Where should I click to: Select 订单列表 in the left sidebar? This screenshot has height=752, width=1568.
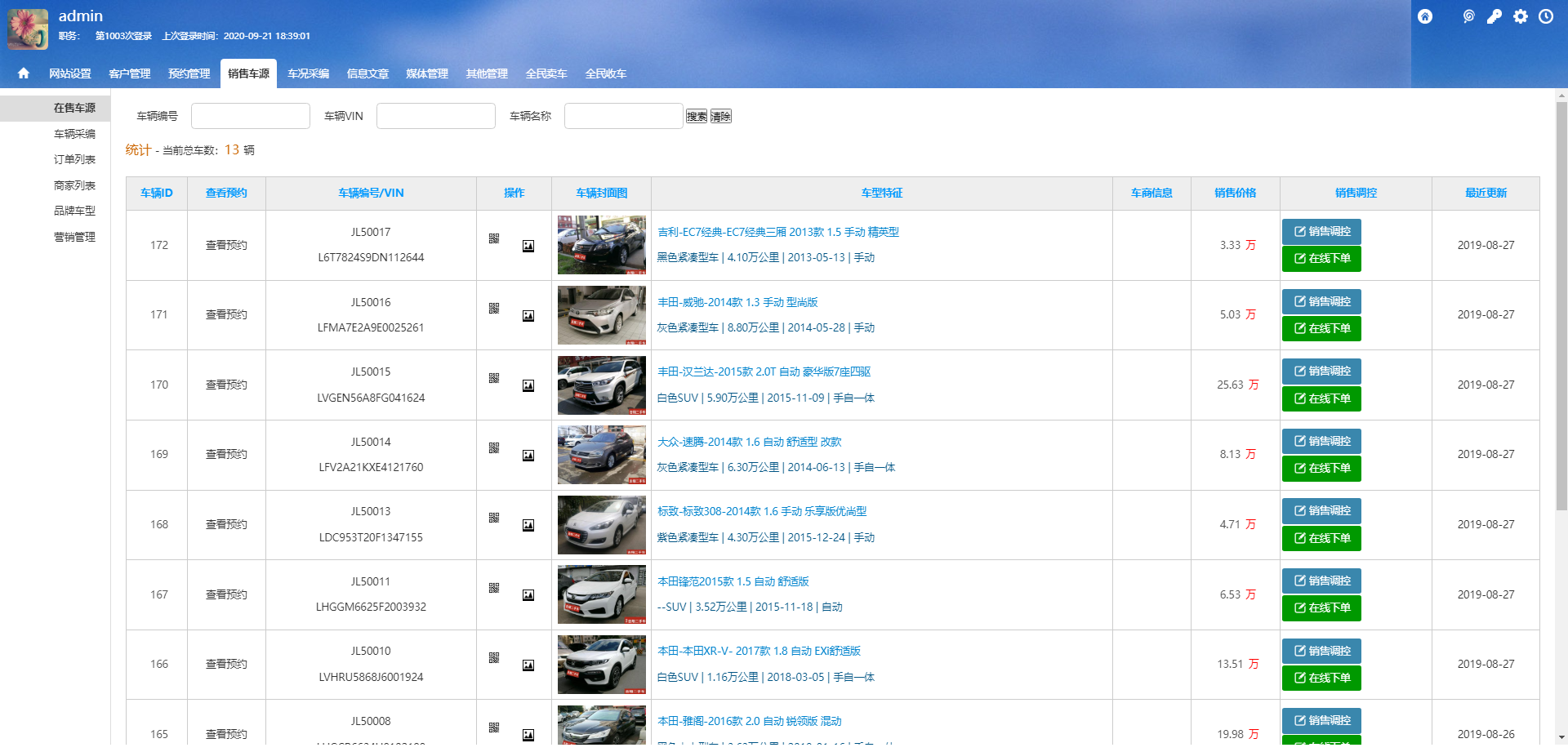[74, 159]
